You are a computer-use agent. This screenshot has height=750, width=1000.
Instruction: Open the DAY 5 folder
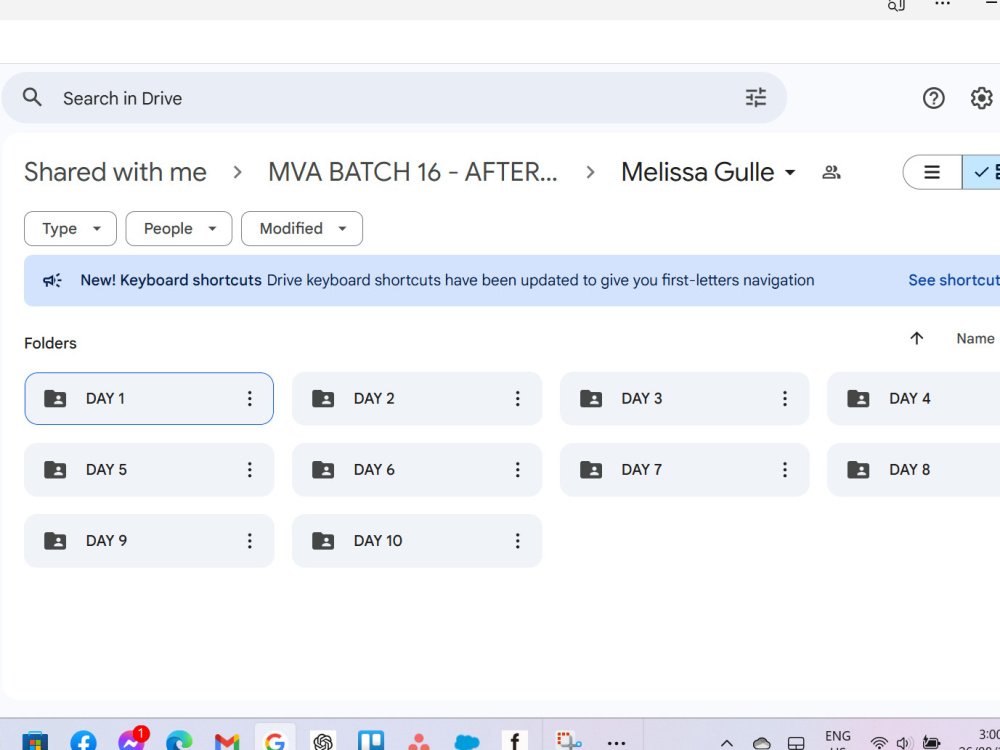tap(149, 470)
